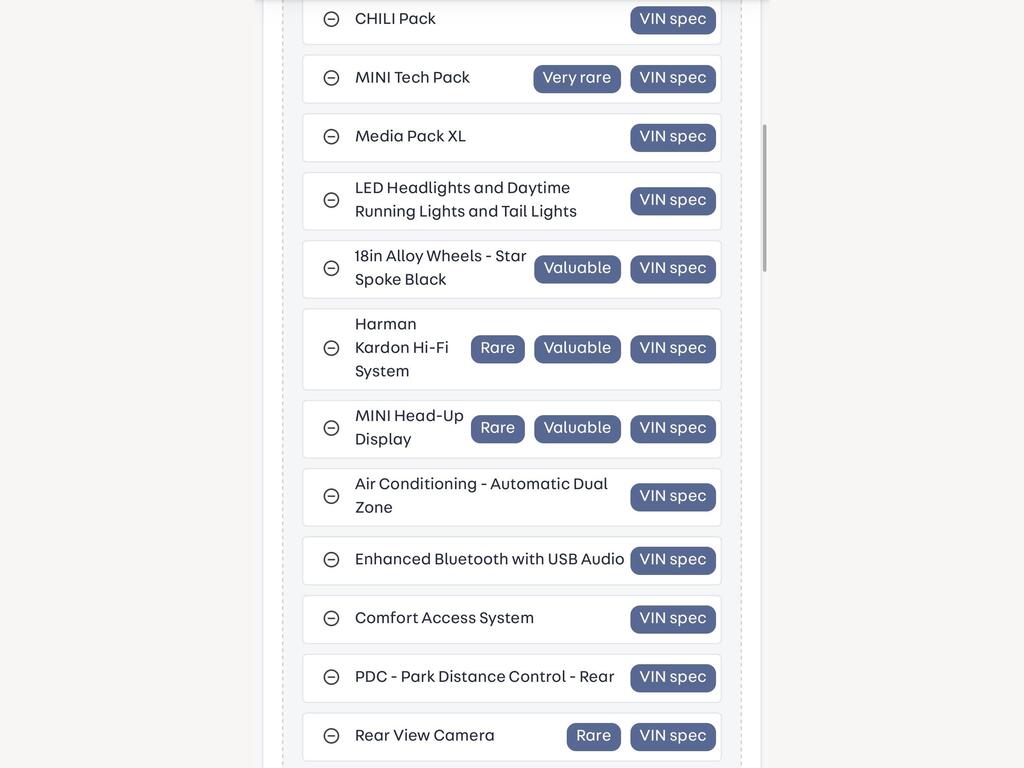Screen dimensions: 1024x768
Task: Click the minus icon for PDC Park Distance Control
Action: tap(331, 677)
